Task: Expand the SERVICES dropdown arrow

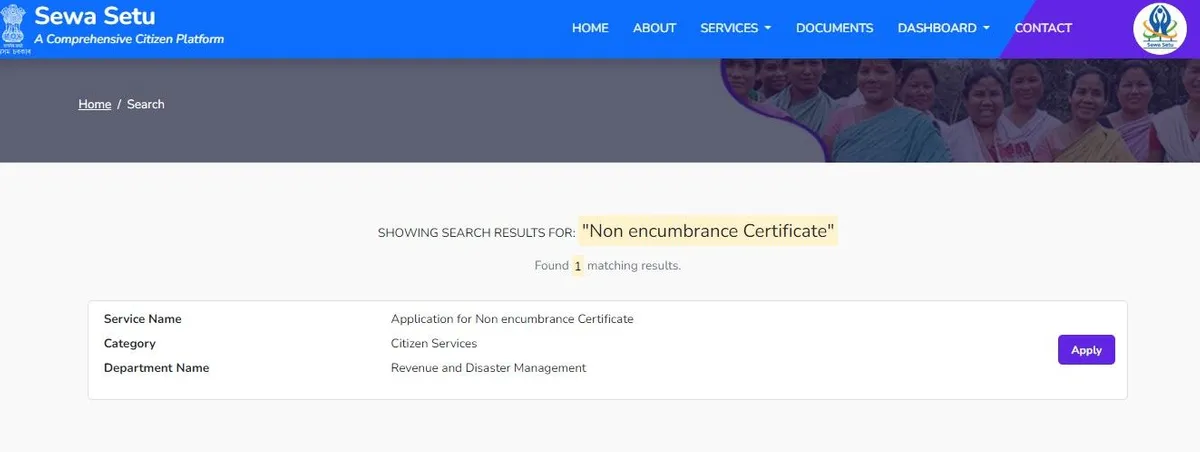Action: click(x=768, y=28)
